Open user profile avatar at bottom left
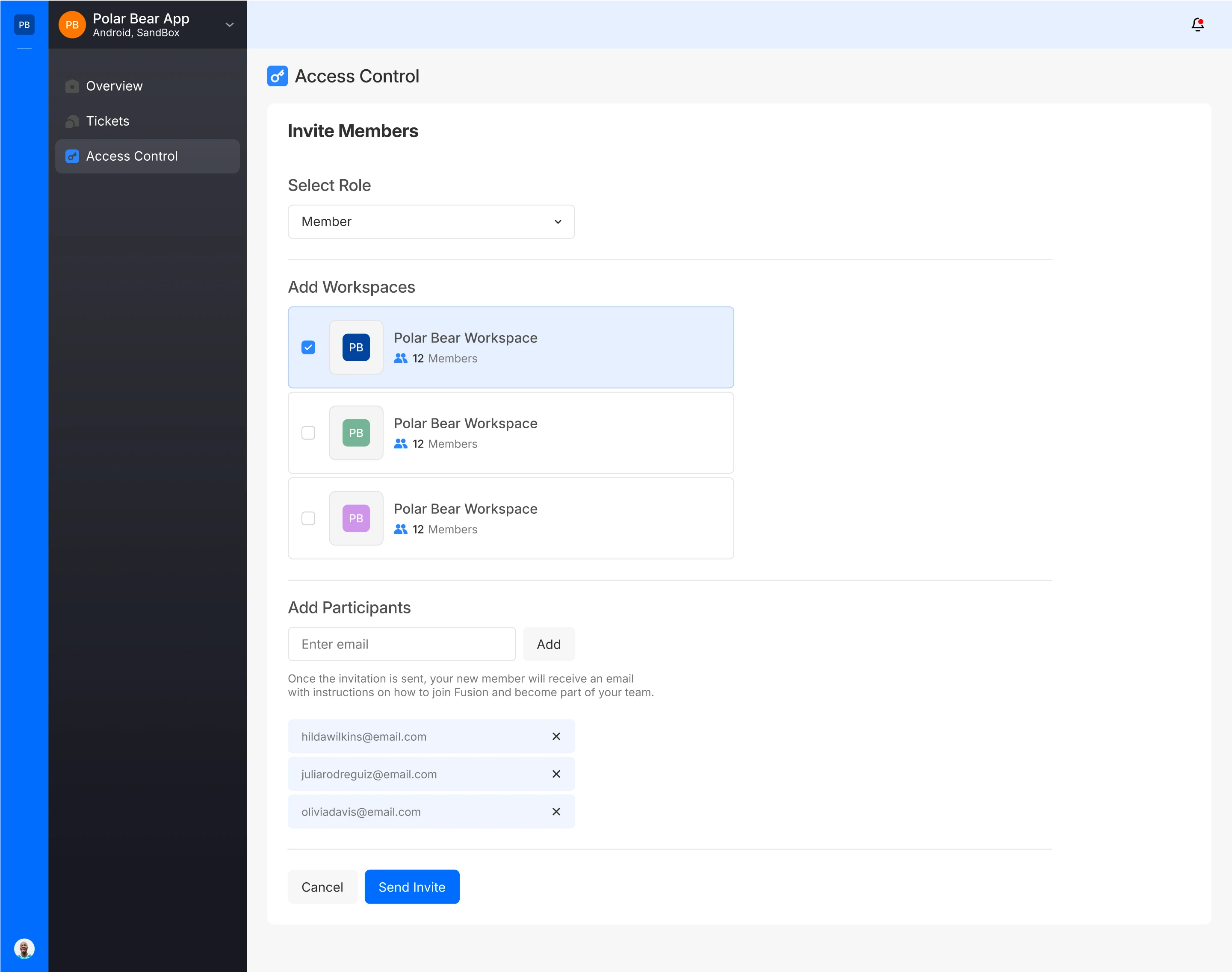This screenshot has width=1232, height=972. [x=24, y=948]
